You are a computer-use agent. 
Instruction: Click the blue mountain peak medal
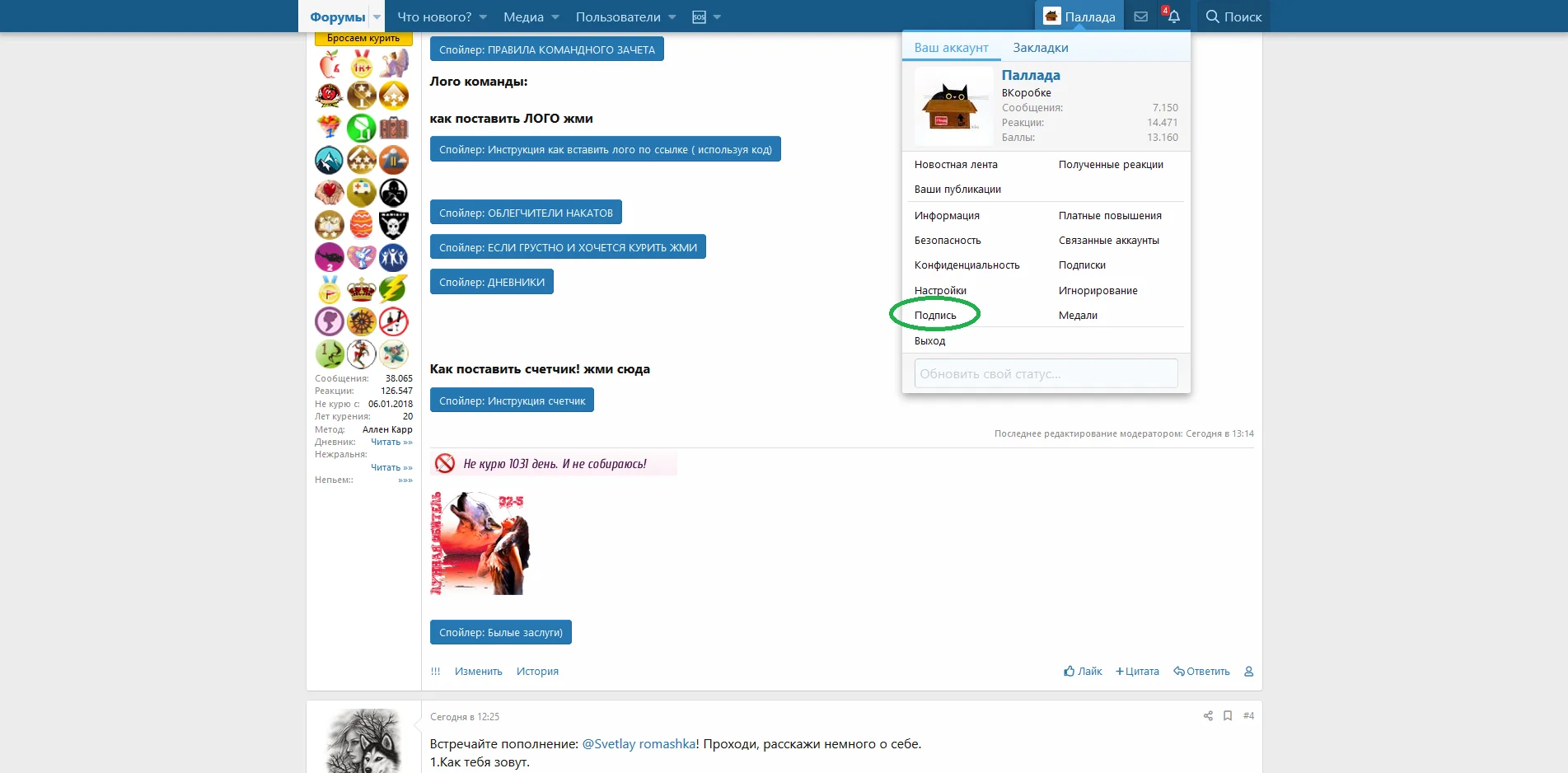click(330, 160)
